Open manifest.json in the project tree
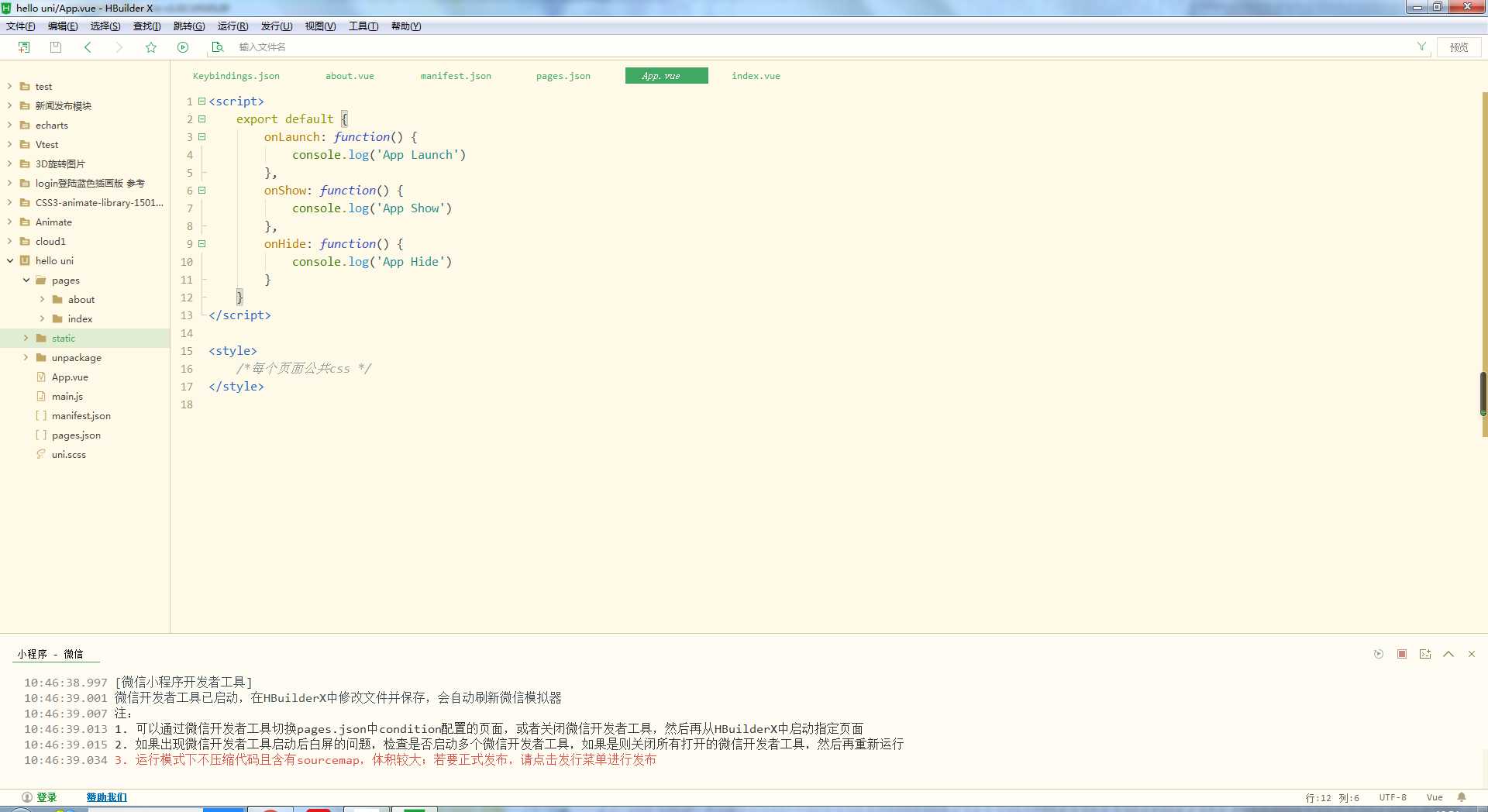The height and width of the screenshot is (812, 1488). [x=81, y=416]
